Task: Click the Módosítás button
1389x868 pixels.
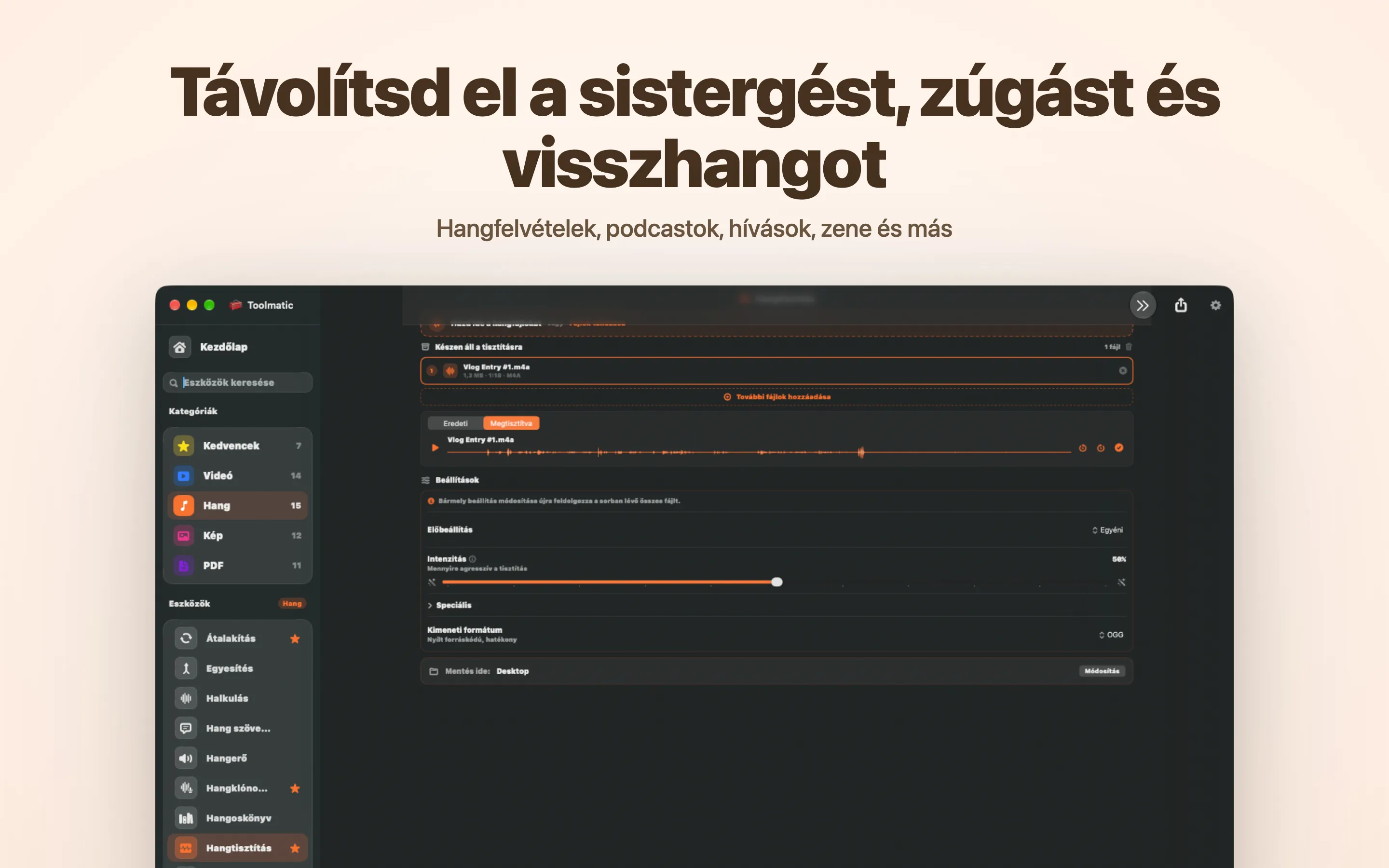Action: [1102, 670]
